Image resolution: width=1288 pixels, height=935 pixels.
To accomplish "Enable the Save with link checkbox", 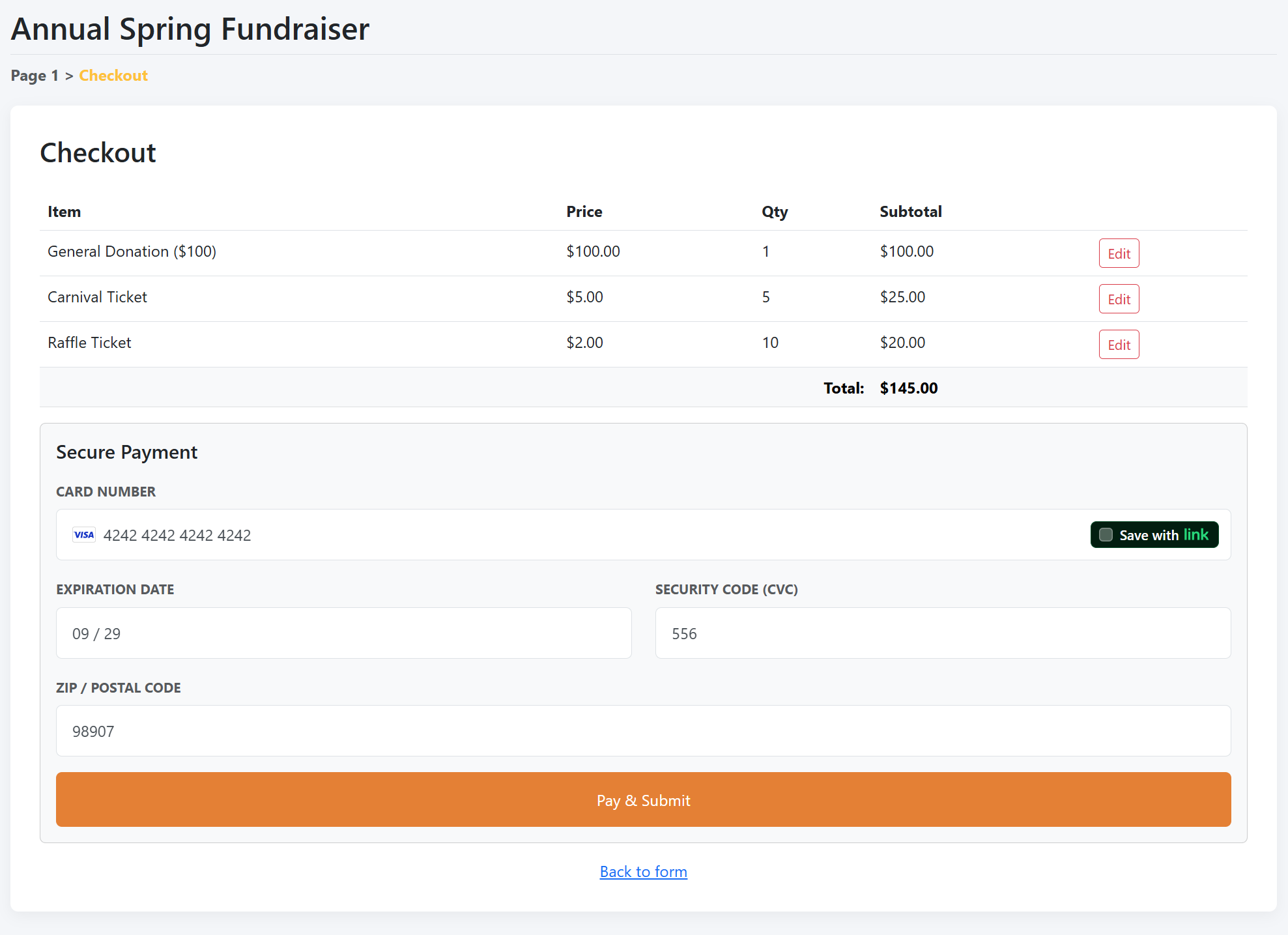I will coord(1106,535).
